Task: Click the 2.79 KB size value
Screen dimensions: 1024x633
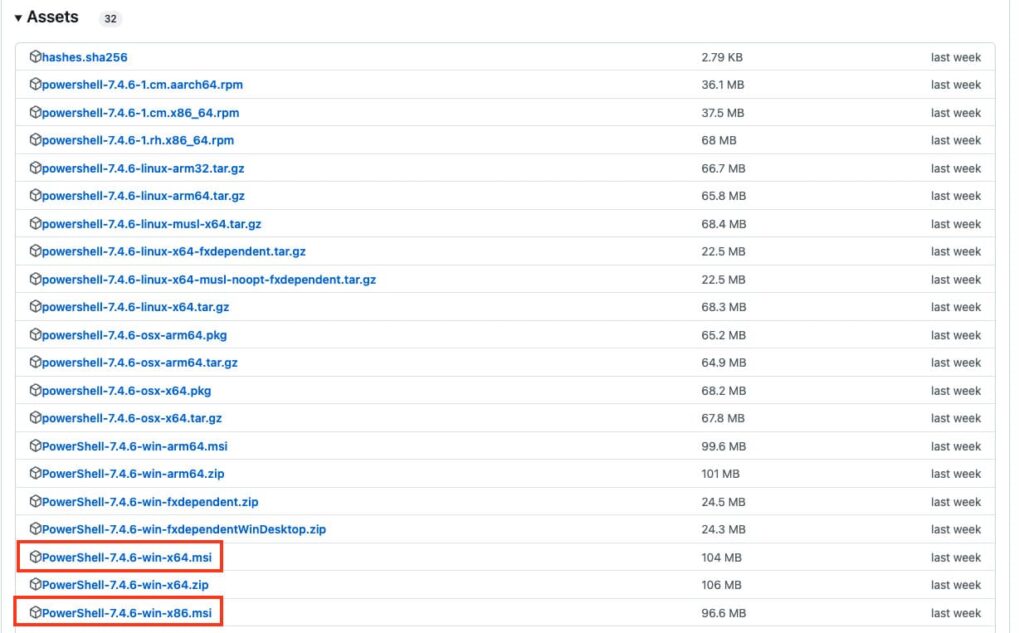Action: coord(722,57)
